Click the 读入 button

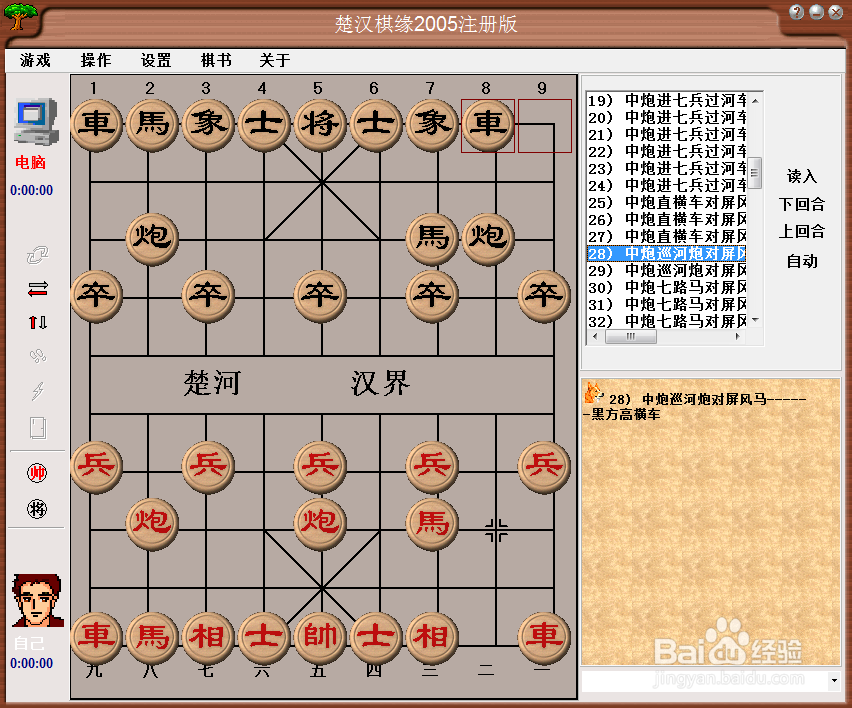[x=801, y=176]
